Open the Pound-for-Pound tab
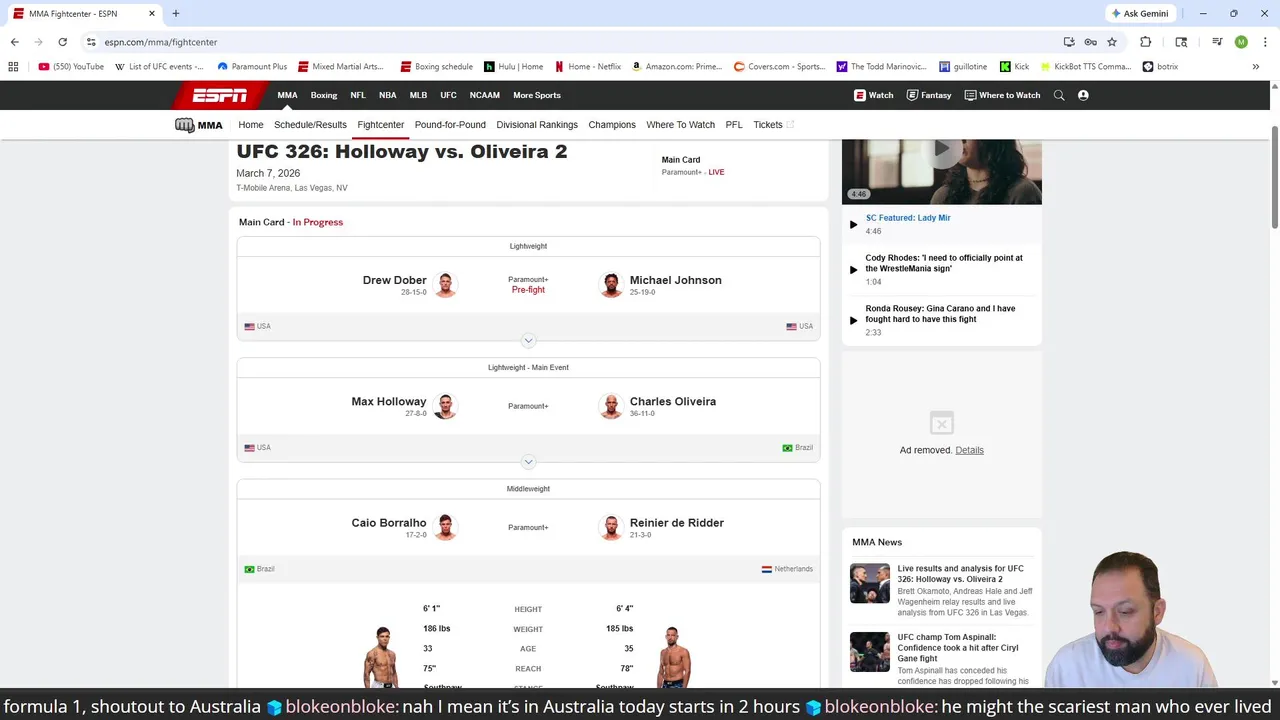1280x720 pixels. [x=450, y=125]
